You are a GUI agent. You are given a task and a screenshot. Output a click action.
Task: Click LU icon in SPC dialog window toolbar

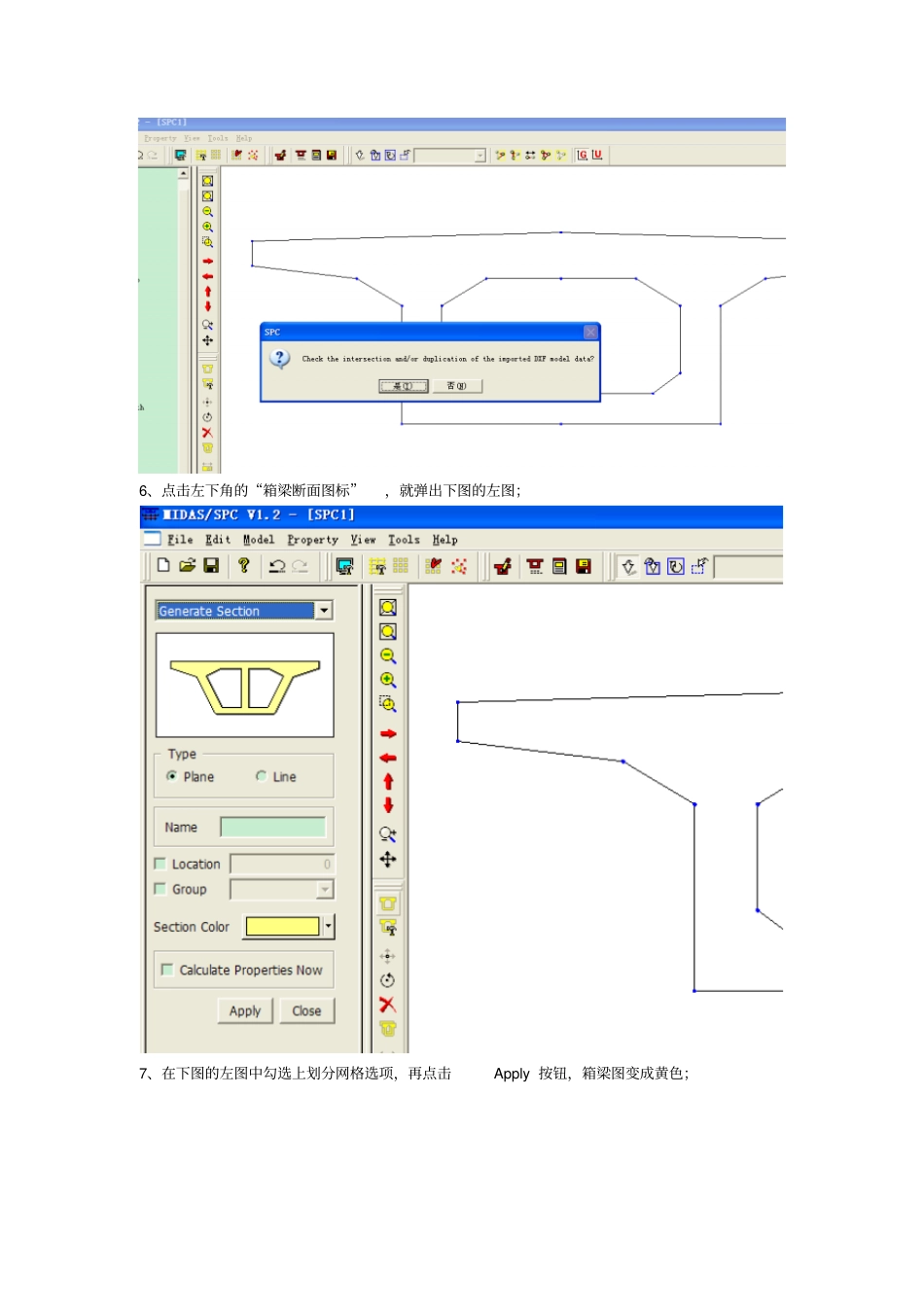(597, 155)
